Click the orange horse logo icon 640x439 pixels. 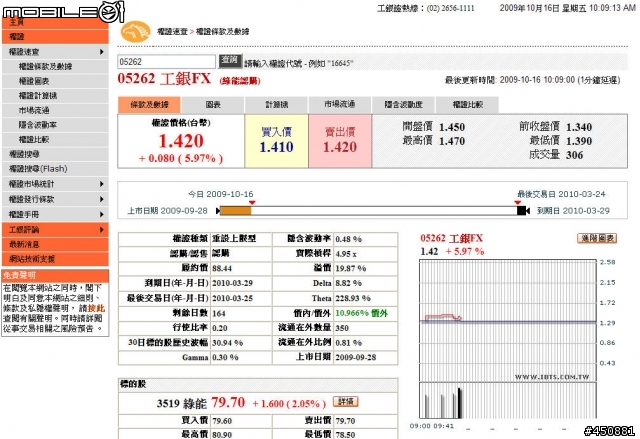pyautogui.click(x=135, y=31)
